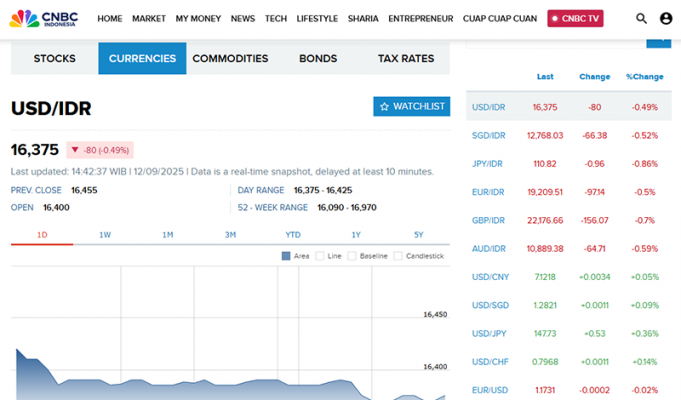Open the SGD/IDR currency pair link
Image resolution: width=681 pixels, height=400 pixels.
[x=489, y=135]
